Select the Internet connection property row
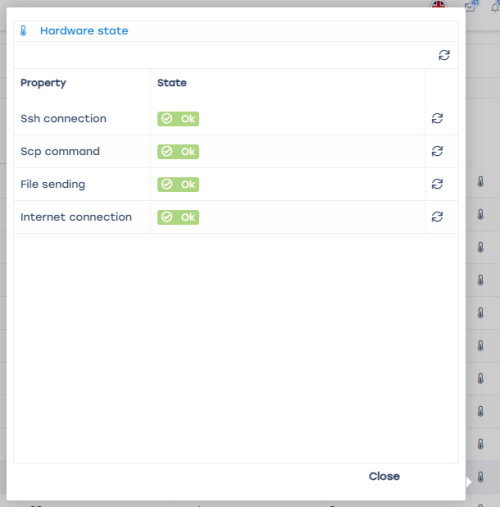This screenshot has height=507, width=500. (236, 217)
